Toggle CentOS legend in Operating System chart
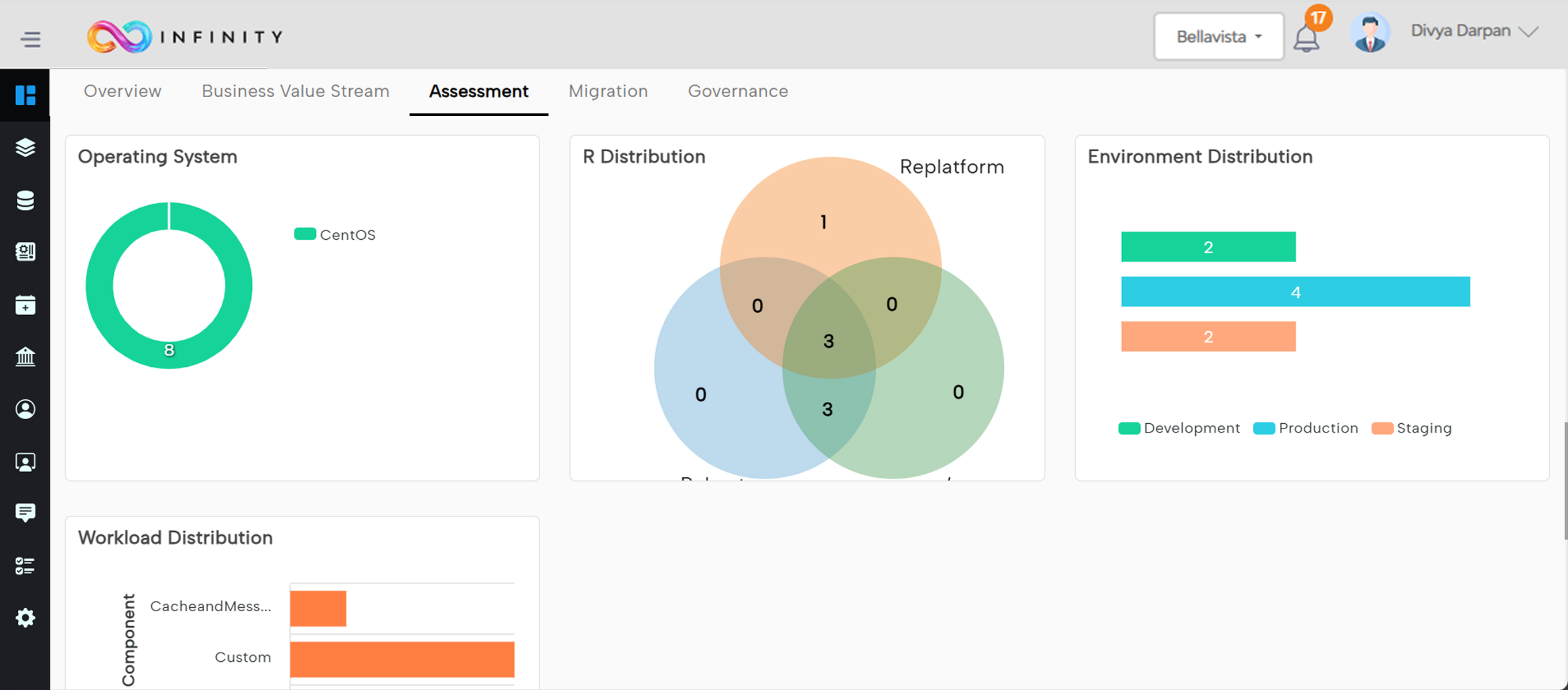 click(335, 235)
